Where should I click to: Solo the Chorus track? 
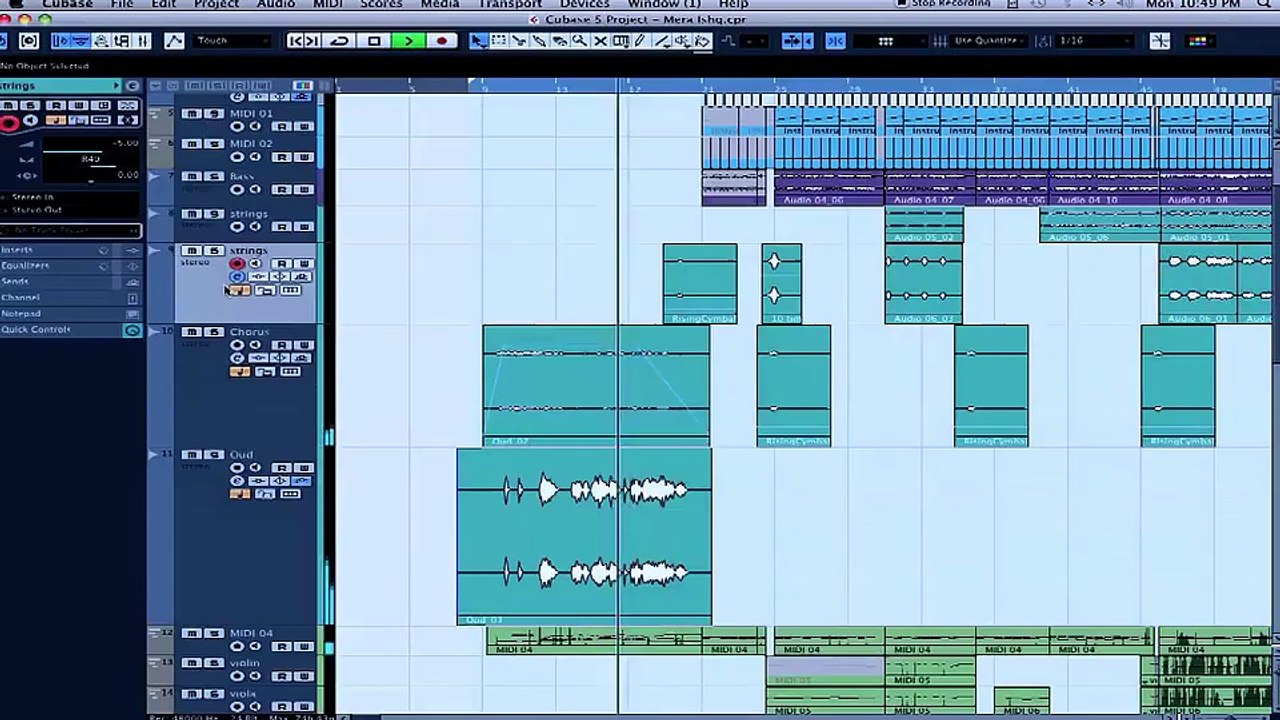213,332
